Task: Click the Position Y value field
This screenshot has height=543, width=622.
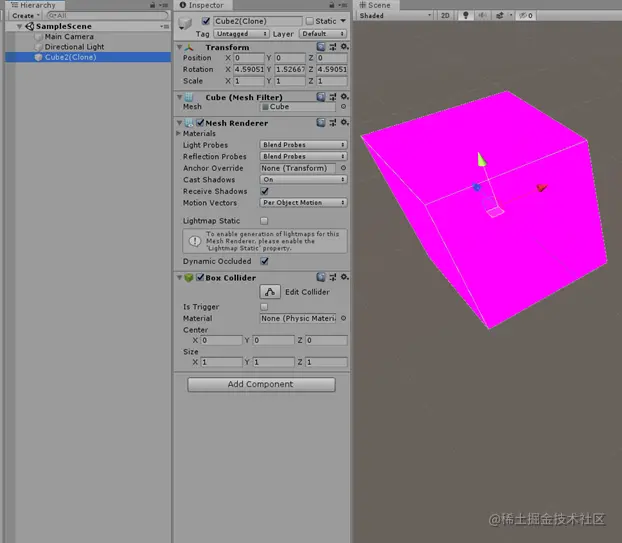Action: point(290,58)
